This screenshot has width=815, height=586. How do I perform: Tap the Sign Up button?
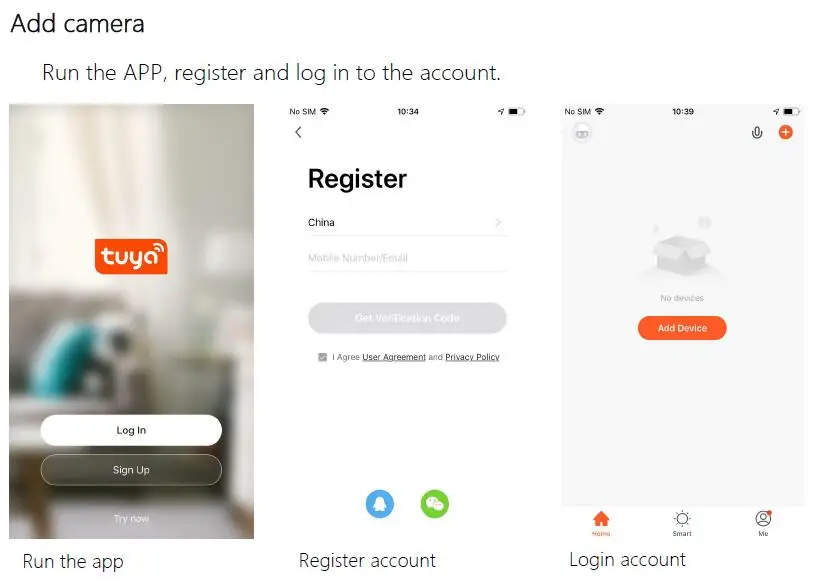131,470
